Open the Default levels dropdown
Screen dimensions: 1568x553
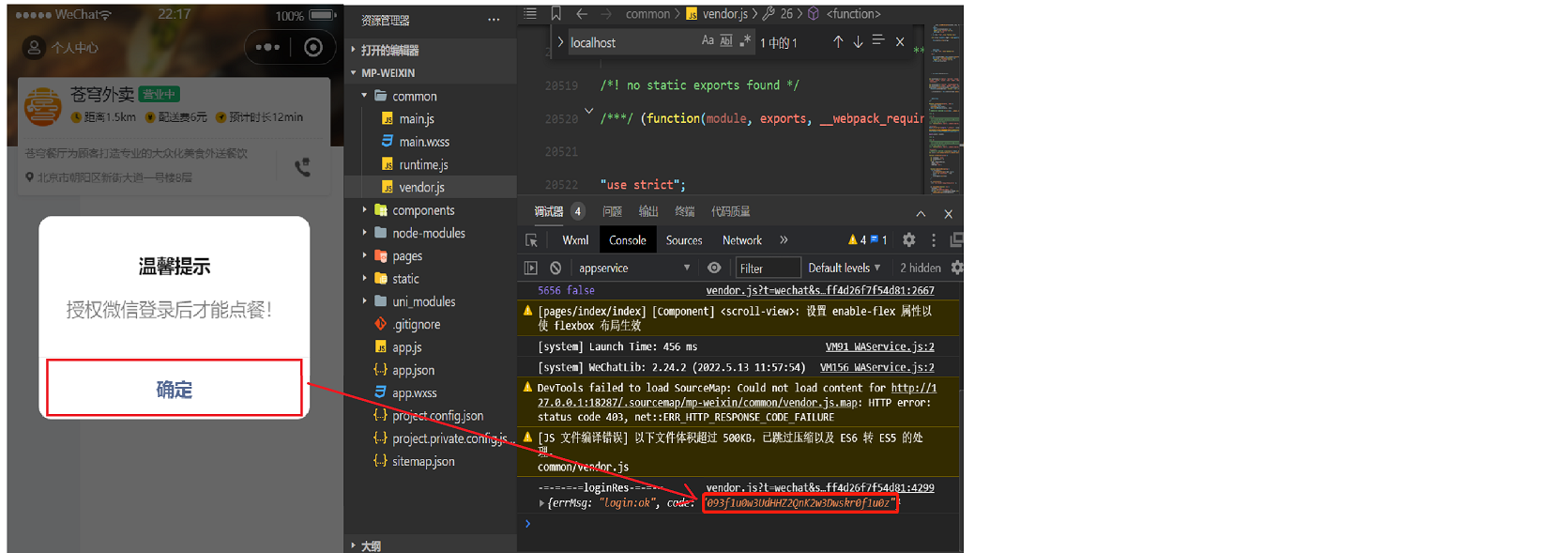pos(844,268)
